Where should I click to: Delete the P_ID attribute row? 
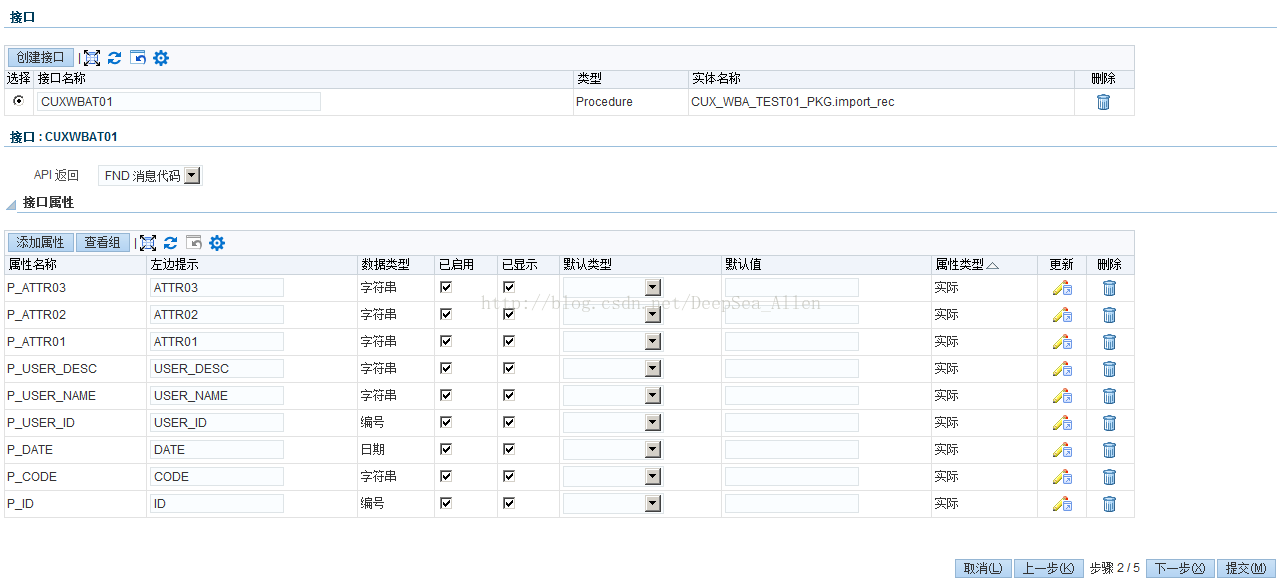click(1109, 504)
